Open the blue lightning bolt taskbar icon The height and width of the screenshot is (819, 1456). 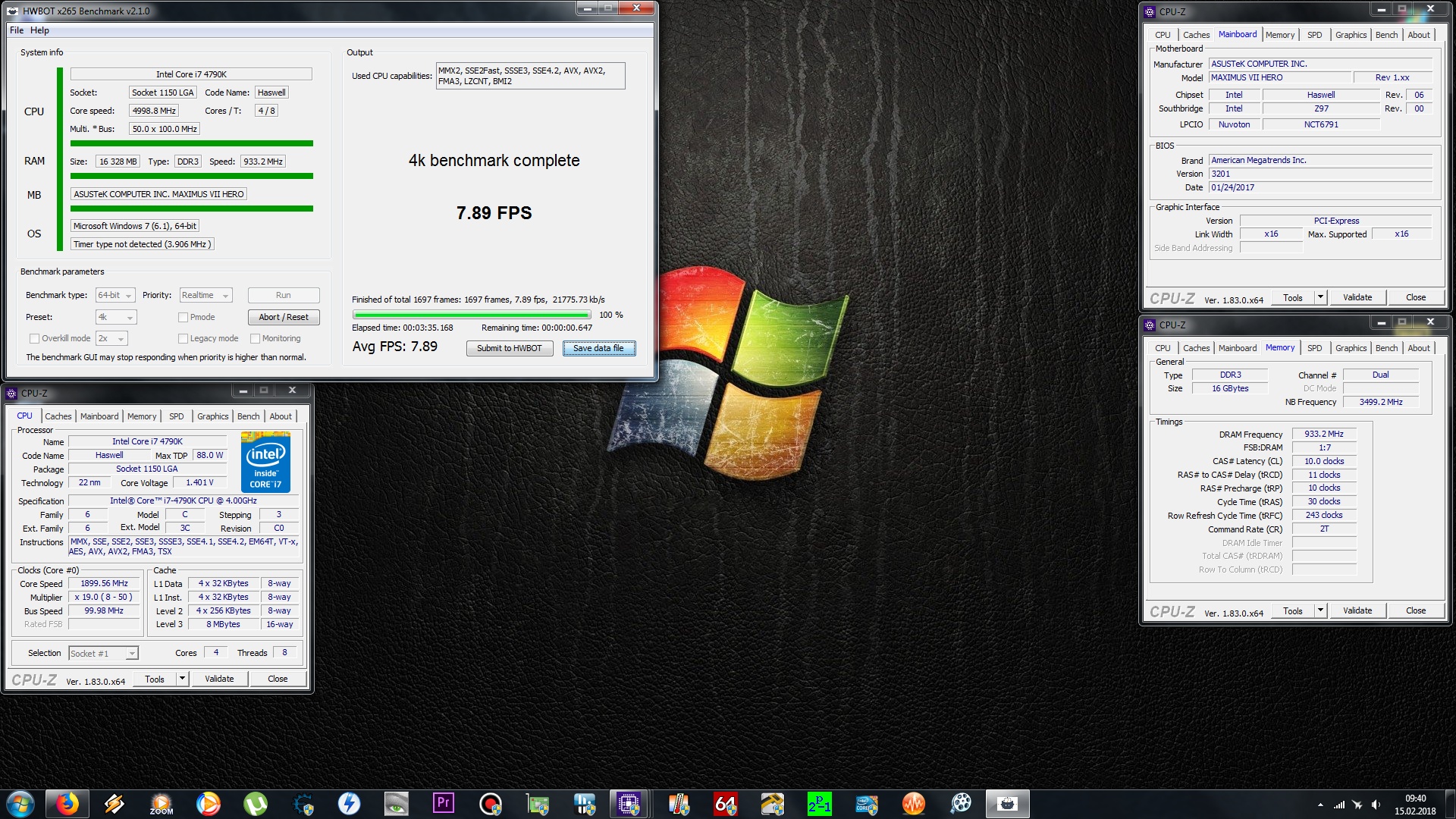350,804
